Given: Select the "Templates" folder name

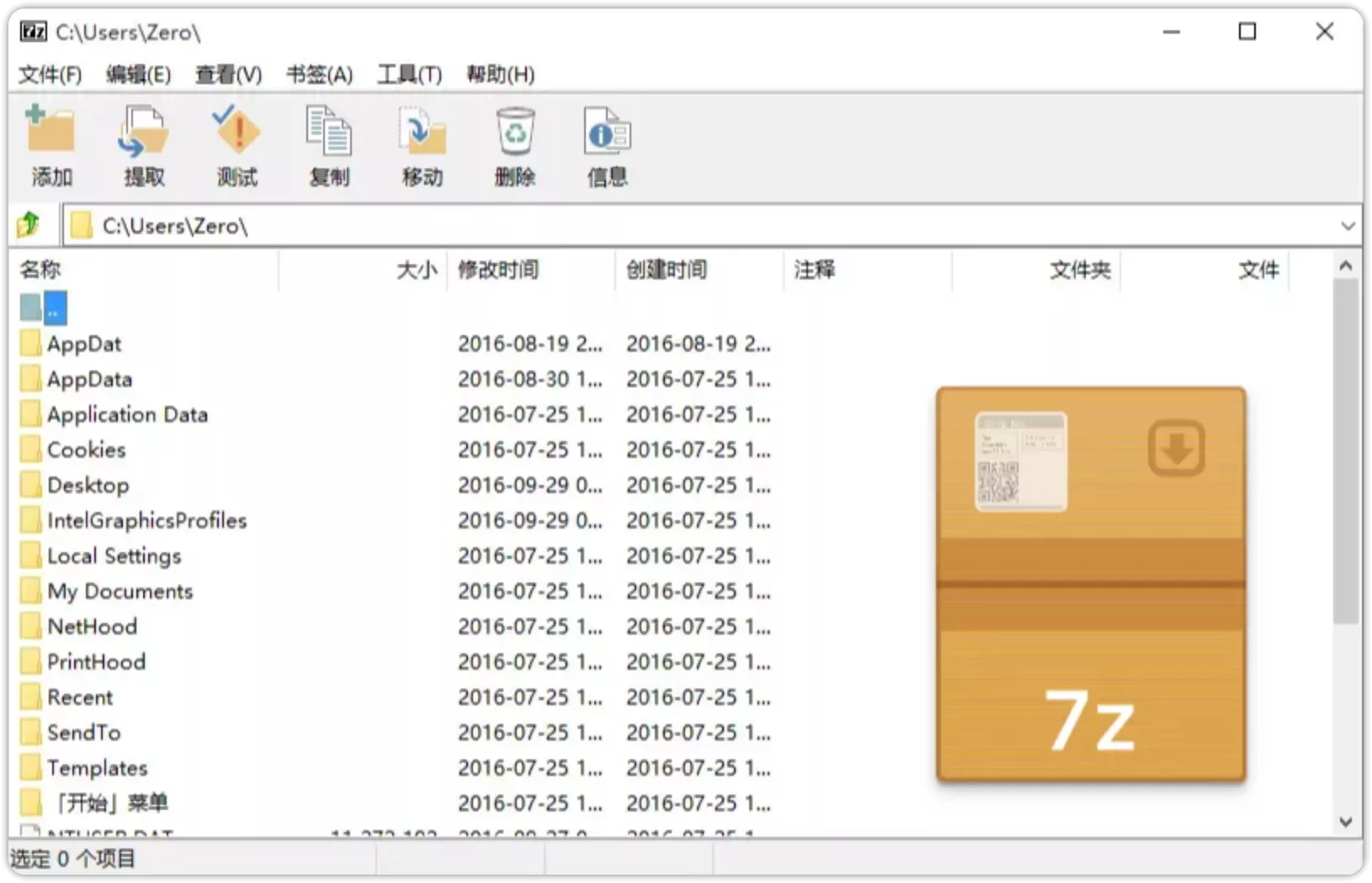Looking at the screenshot, I should 97,768.
